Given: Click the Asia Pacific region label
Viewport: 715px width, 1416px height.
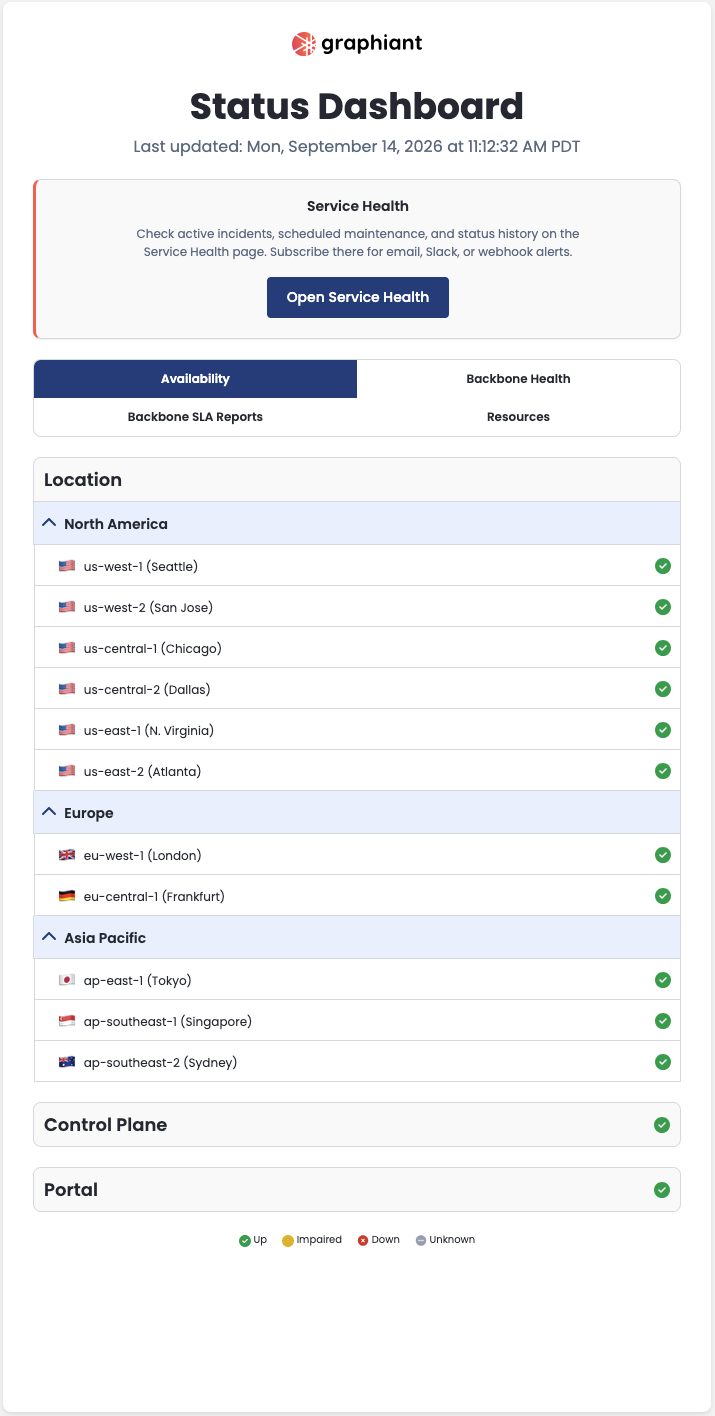Looking at the screenshot, I should pyautogui.click(x=105, y=938).
